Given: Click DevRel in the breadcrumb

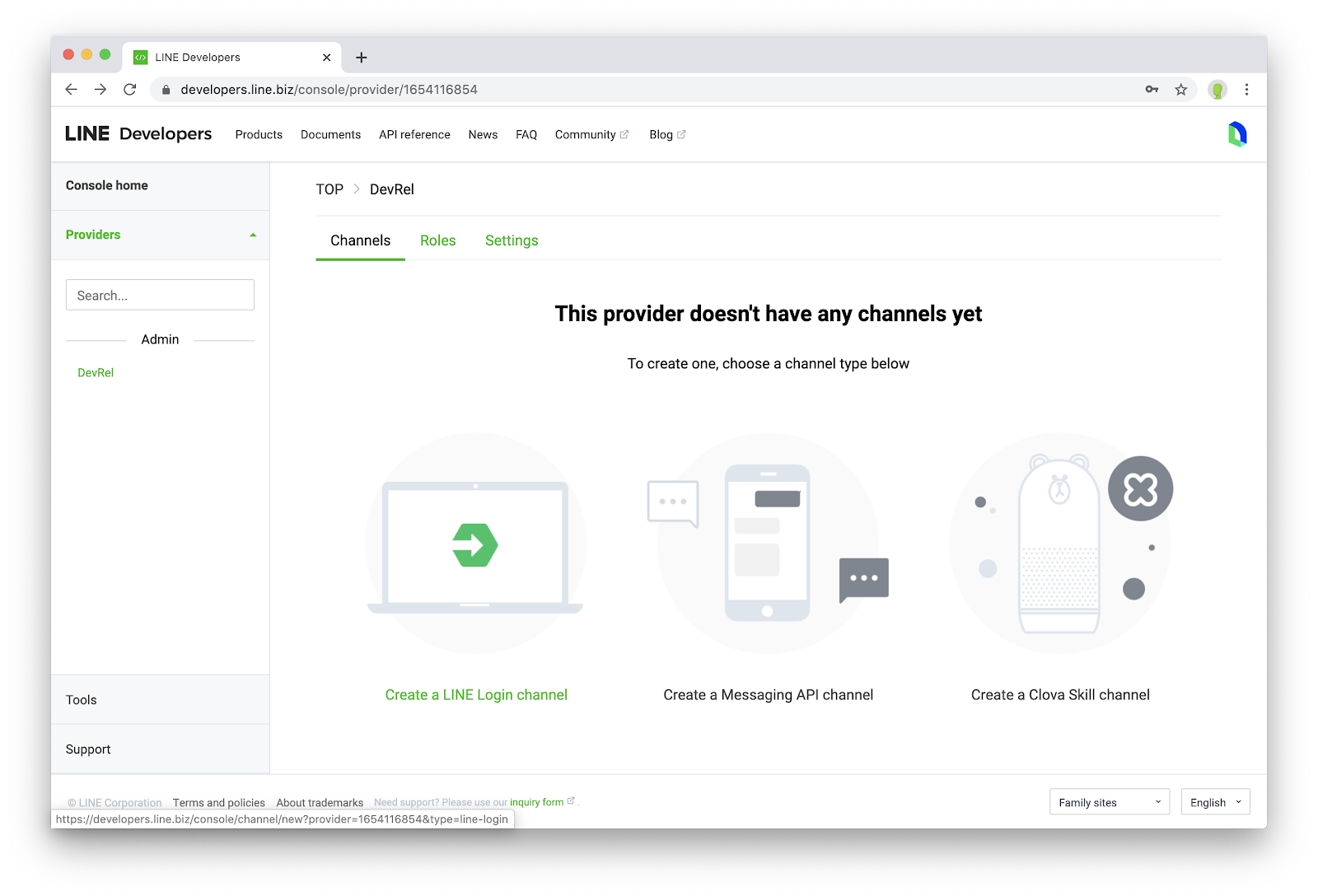Looking at the screenshot, I should 392,189.
